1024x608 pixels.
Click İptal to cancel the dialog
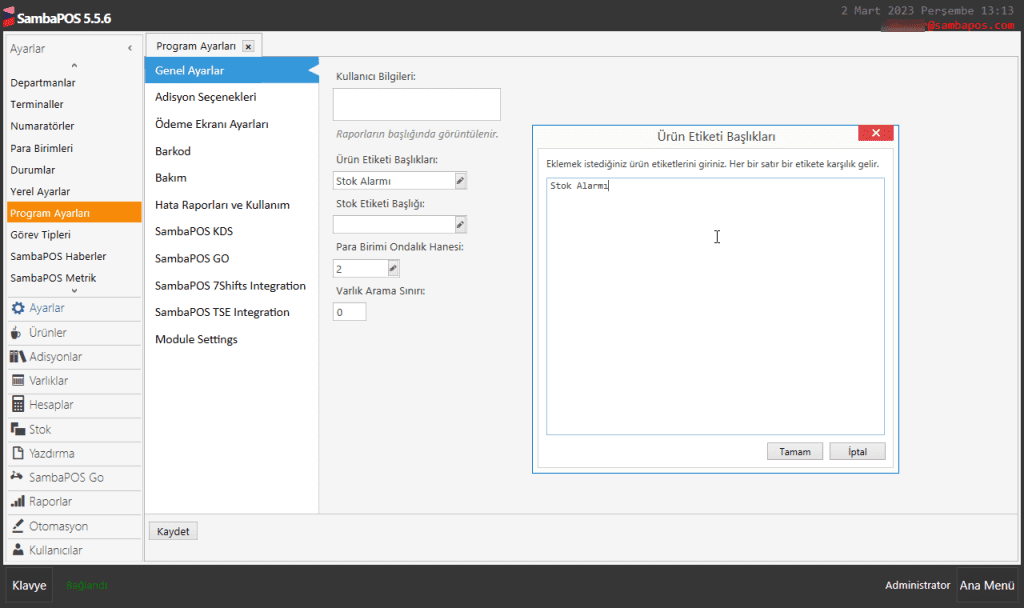[857, 452]
